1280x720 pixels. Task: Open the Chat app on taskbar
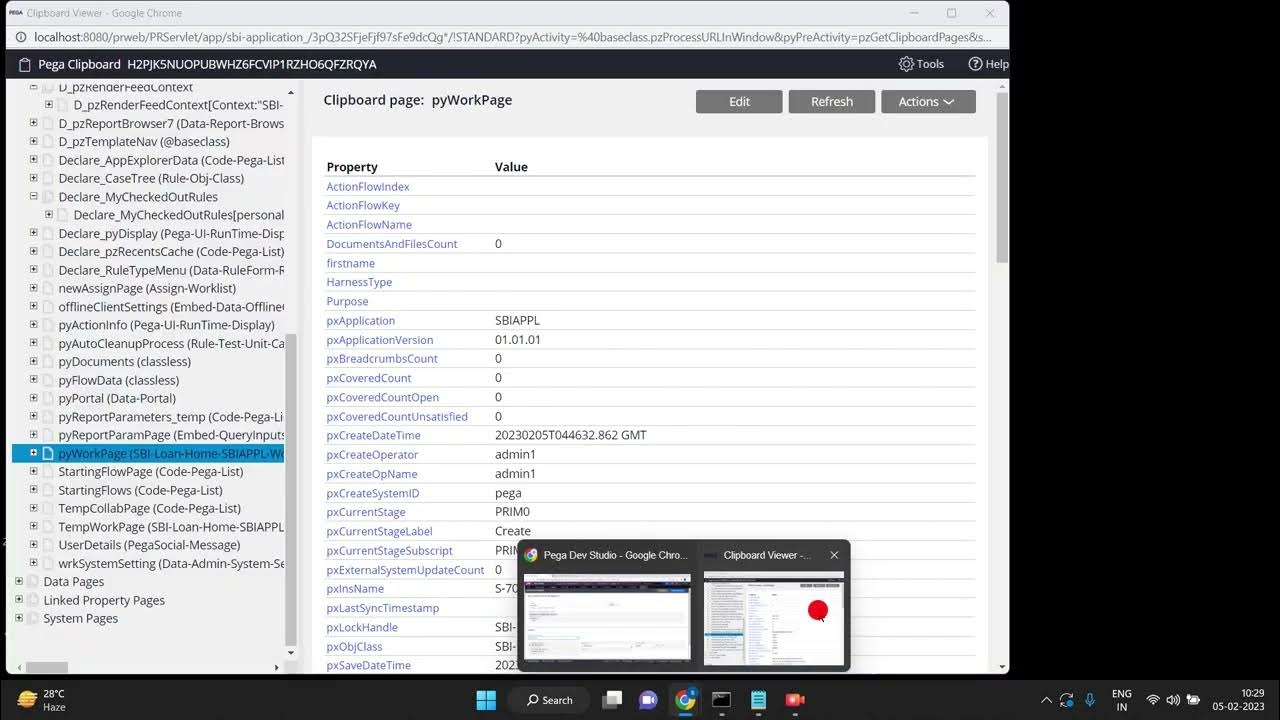[x=648, y=700]
